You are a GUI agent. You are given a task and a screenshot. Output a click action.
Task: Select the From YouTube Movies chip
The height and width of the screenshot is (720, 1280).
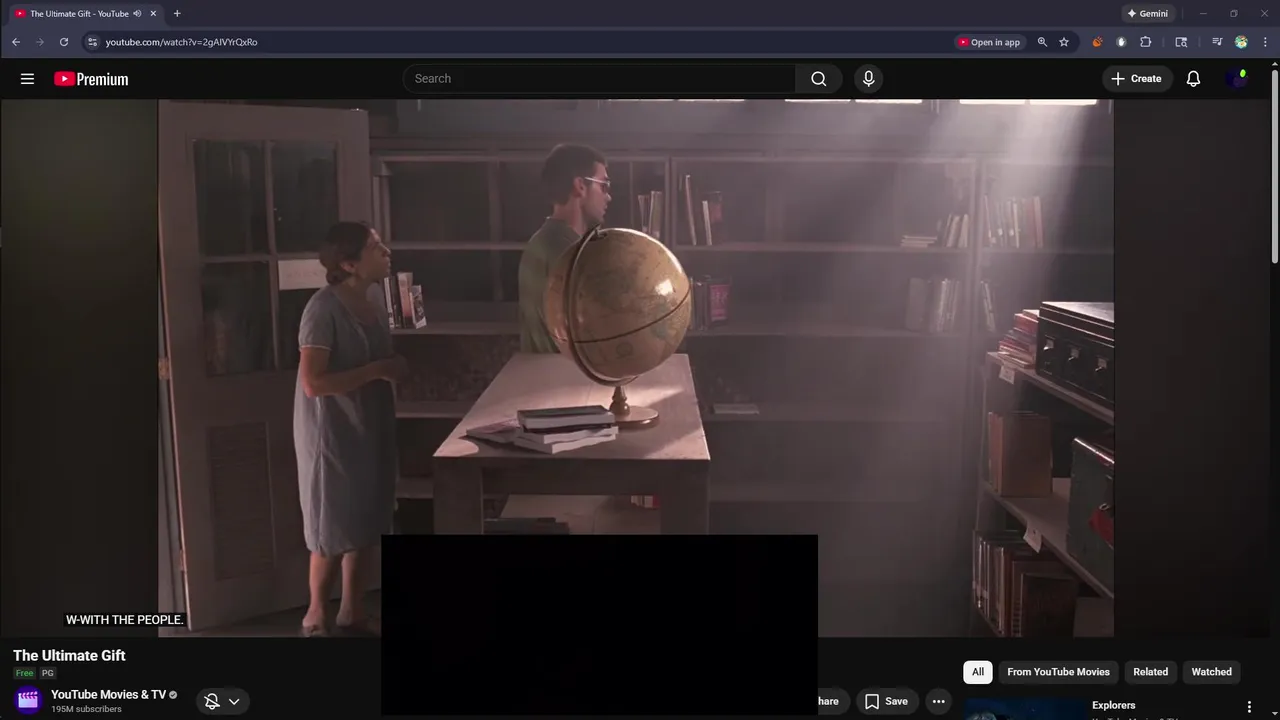pos(1058,672)
